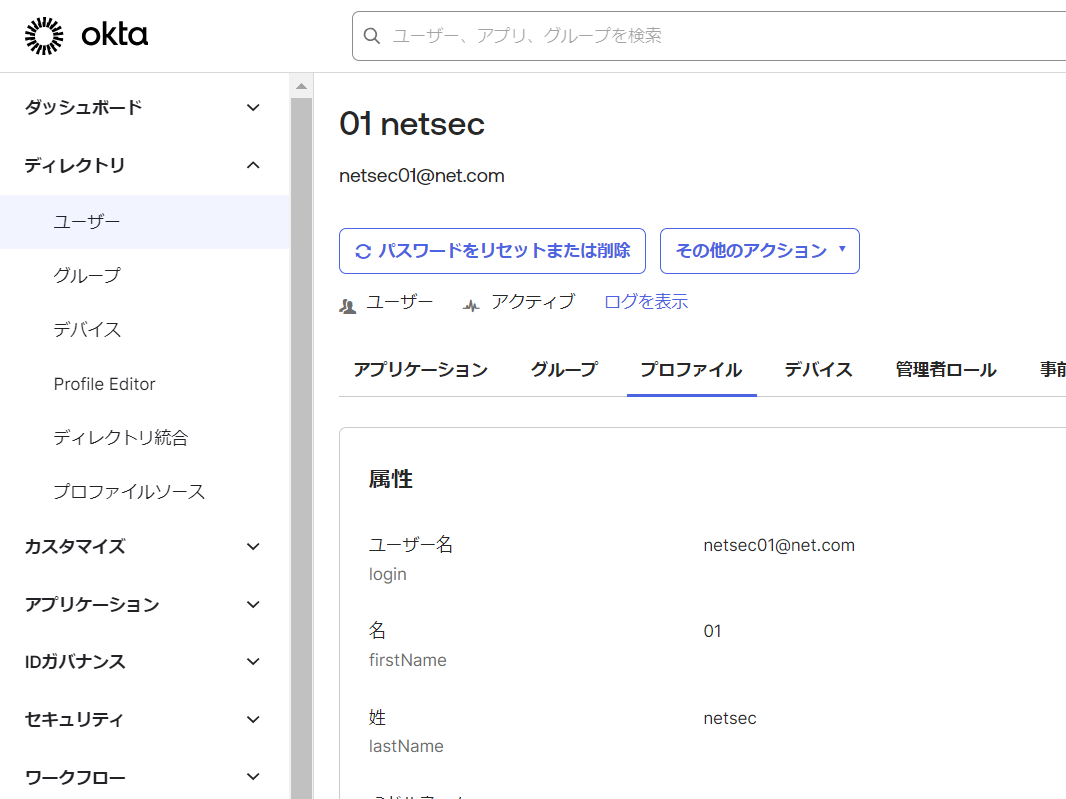1066x799 pixels.
Task: Click the firstName value 01
Action: click(x=712, y=631)
